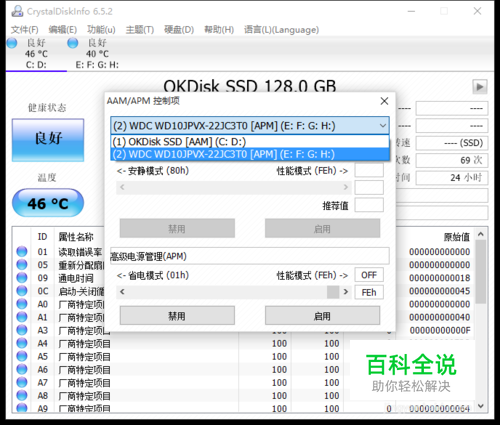Click the APM value field showing FEh

pyautogui.click(x=369, y=292)
